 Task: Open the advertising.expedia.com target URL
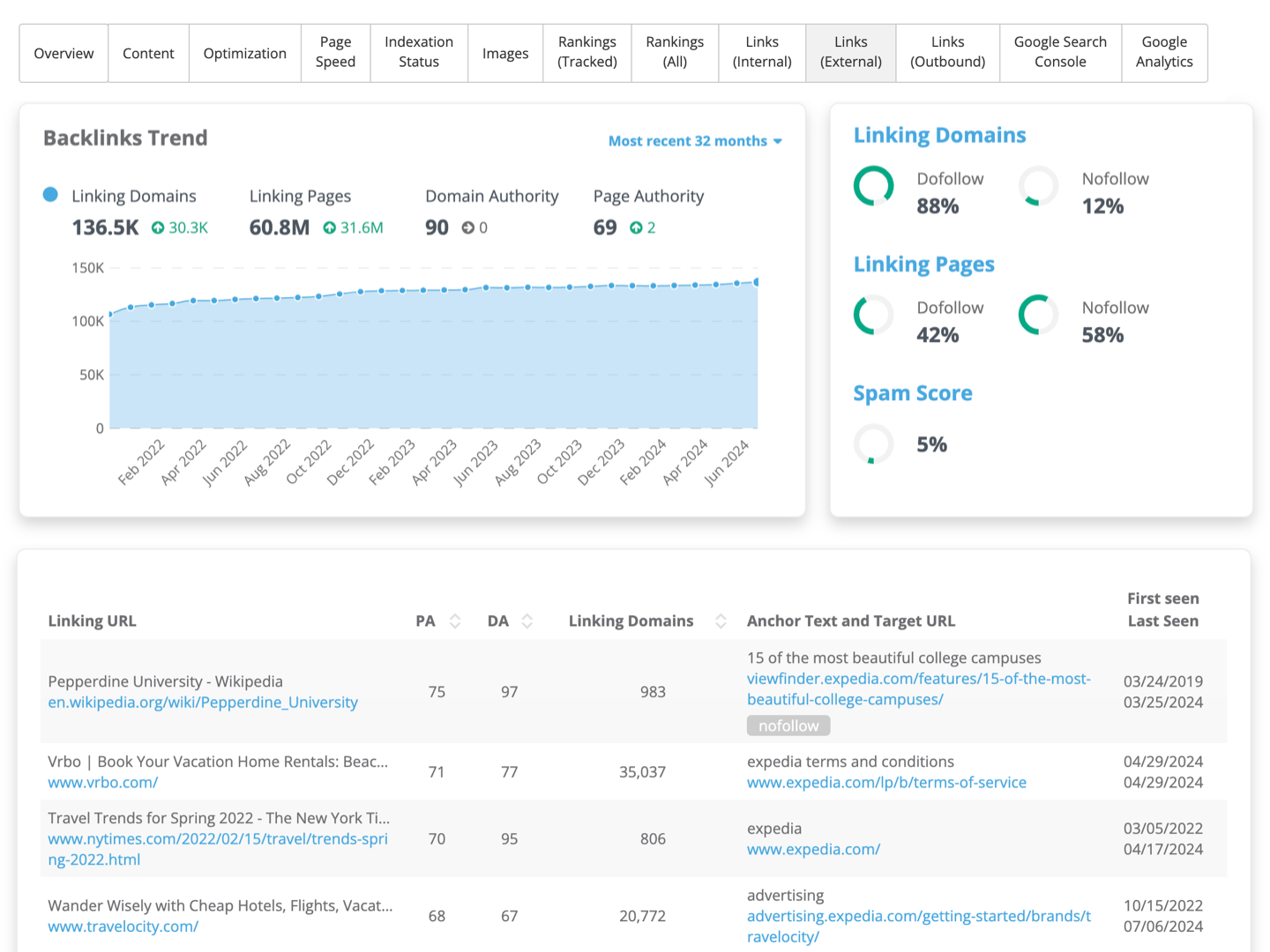coord(919,926)
